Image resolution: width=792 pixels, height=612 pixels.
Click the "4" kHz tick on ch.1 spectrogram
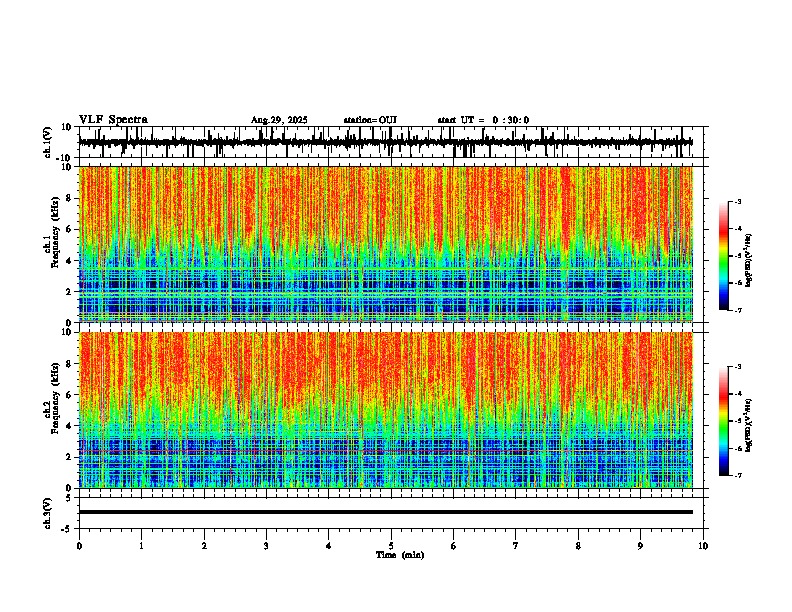click(69, 261)
